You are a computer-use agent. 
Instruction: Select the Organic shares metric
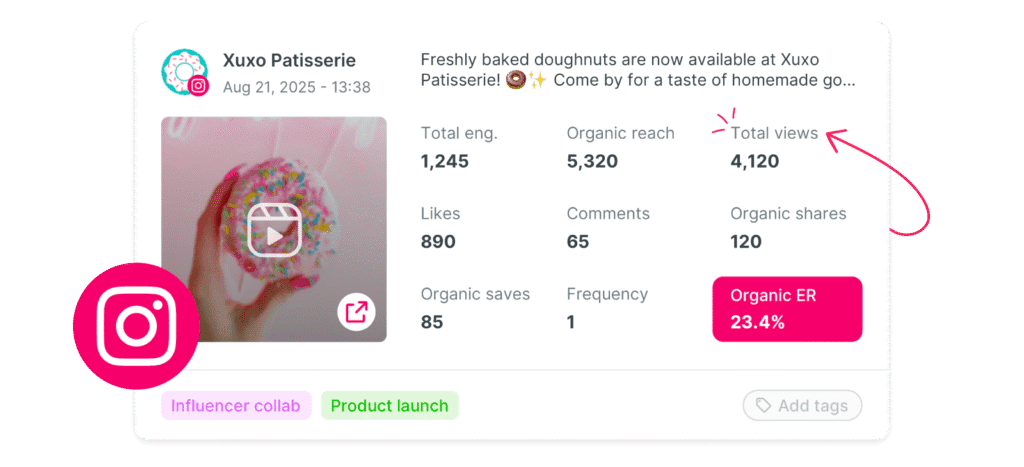click(x=788, y=228)
